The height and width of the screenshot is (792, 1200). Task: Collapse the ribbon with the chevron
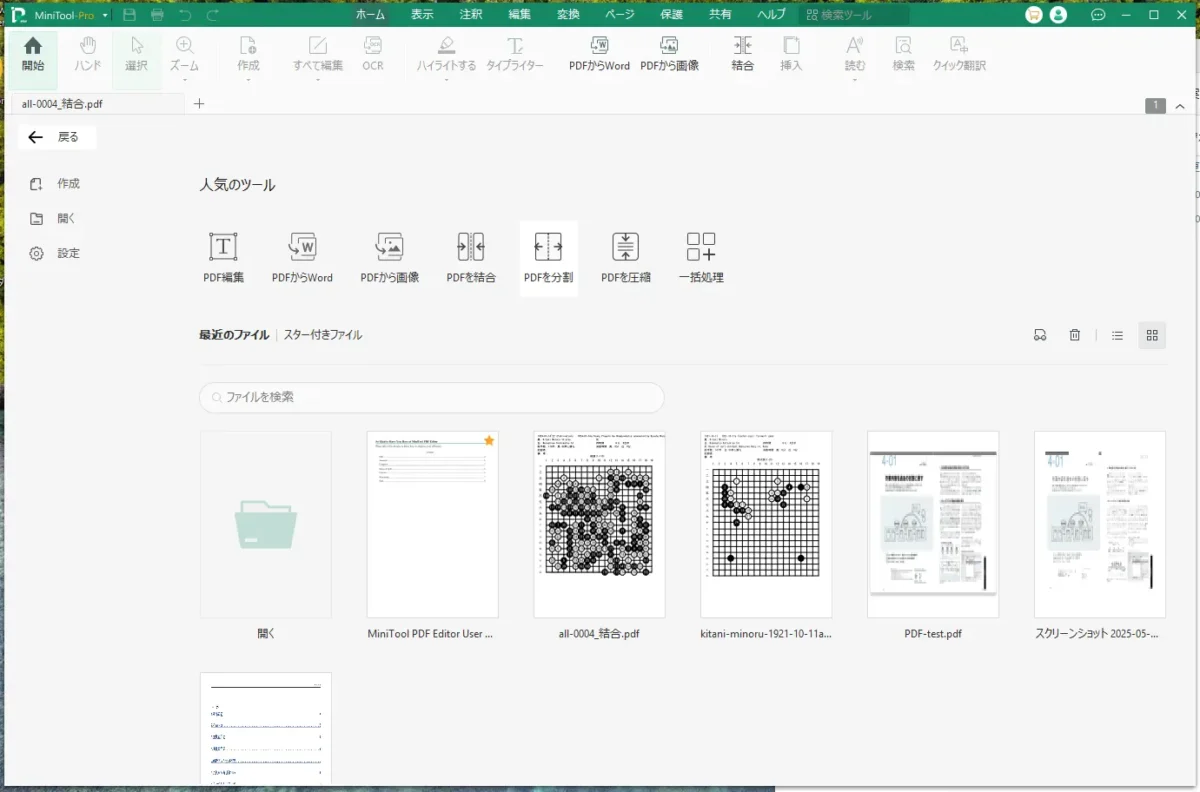coord(1181,105)
